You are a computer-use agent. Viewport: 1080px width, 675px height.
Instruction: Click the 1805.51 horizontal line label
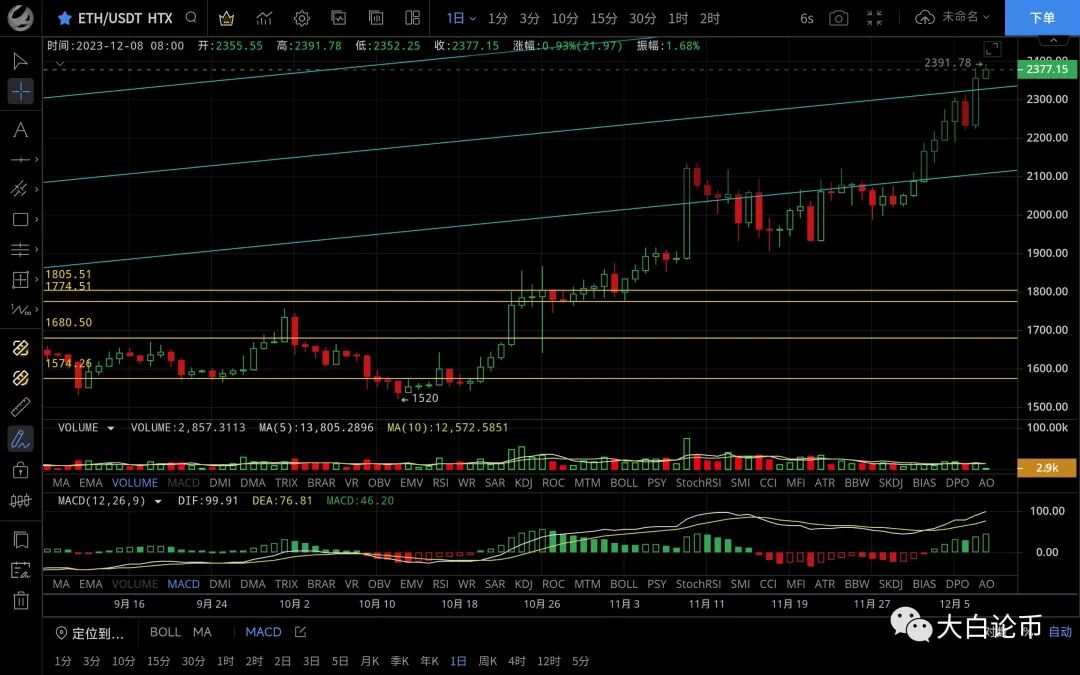[x=68, y=274]
